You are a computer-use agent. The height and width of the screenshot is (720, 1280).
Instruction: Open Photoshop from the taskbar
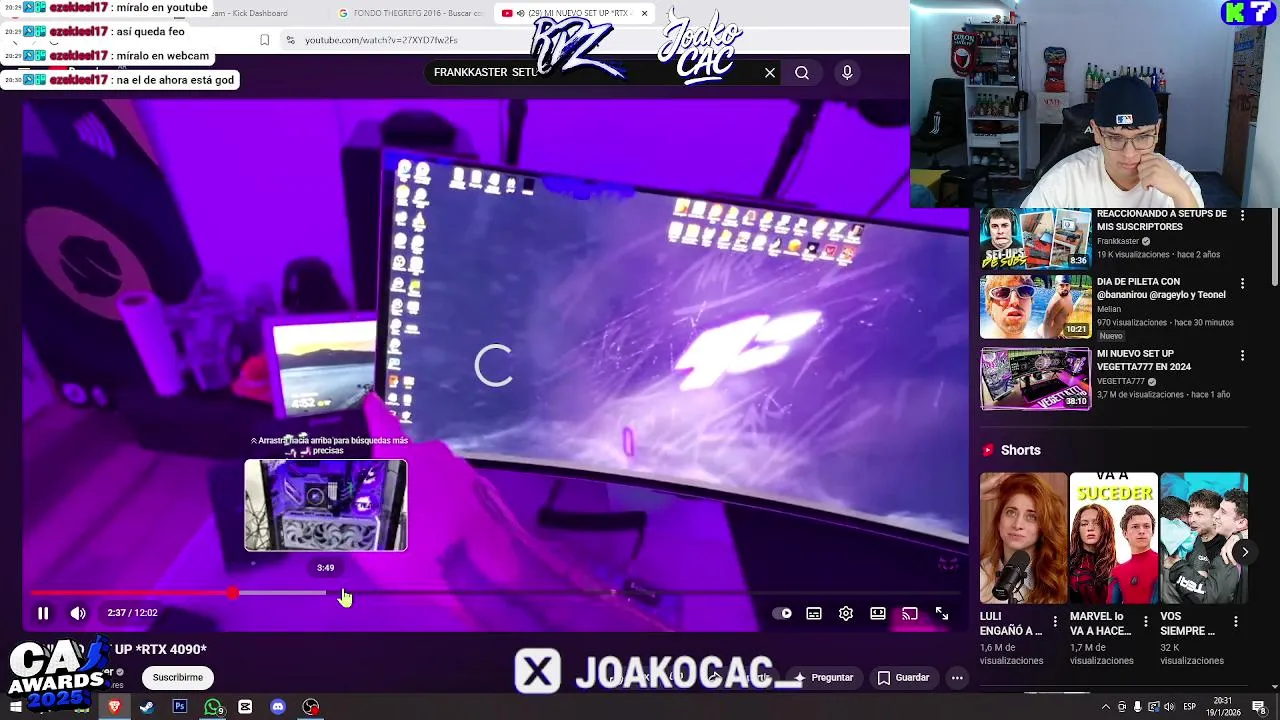(180, 707)
